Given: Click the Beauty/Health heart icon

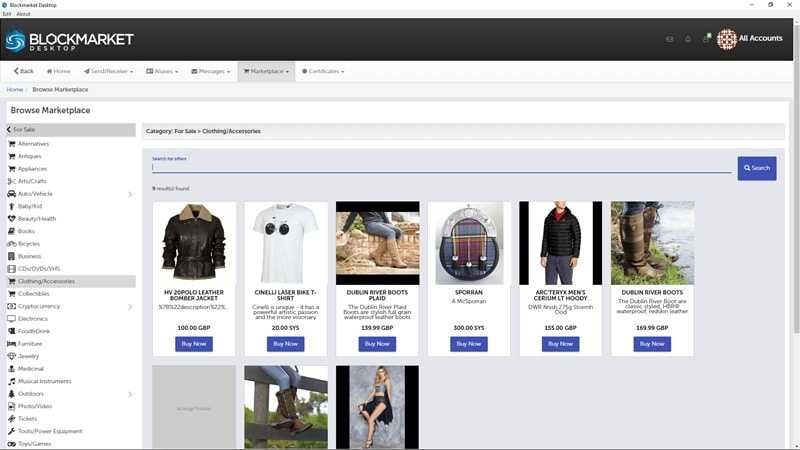Looking at the screenshot, I should [12, 218].
